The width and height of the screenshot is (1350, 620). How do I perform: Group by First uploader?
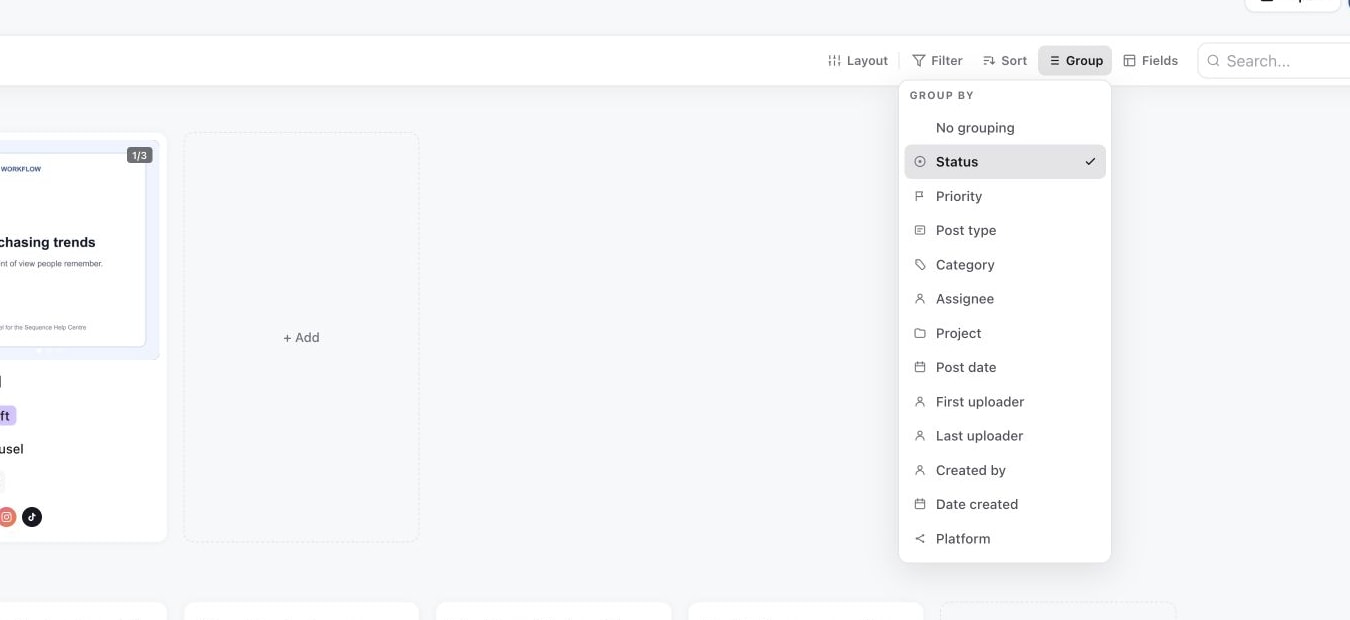(x=1005, y=402)
